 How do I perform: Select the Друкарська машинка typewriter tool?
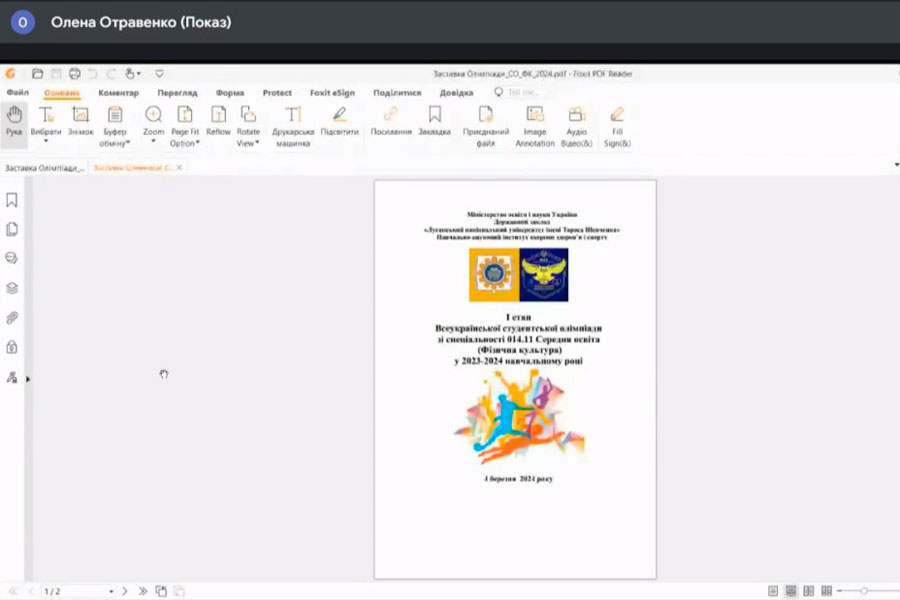(x=293, y=126)
